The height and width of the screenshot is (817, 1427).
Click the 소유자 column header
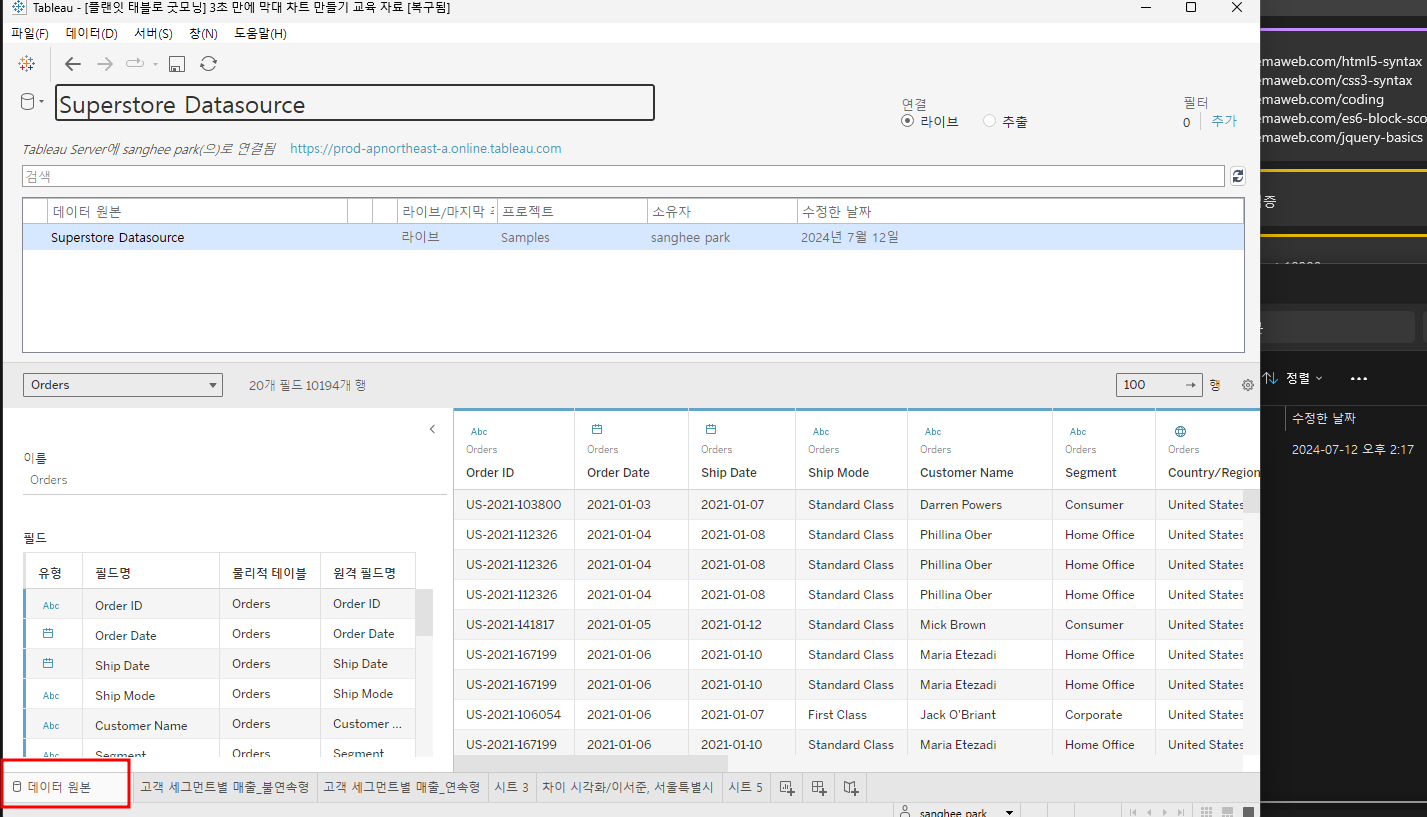point(722,211)
